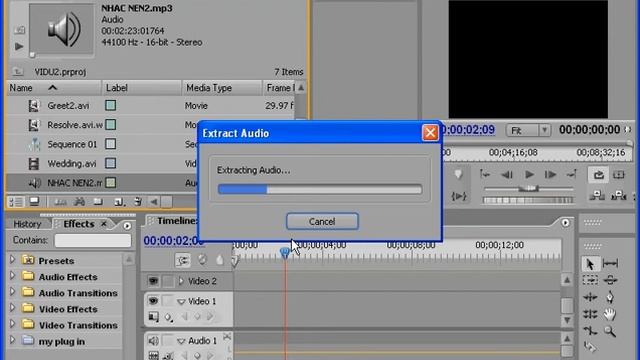Click the trash icon in Project panel
This screenshot has width=640, height=360.
[138, 202]
